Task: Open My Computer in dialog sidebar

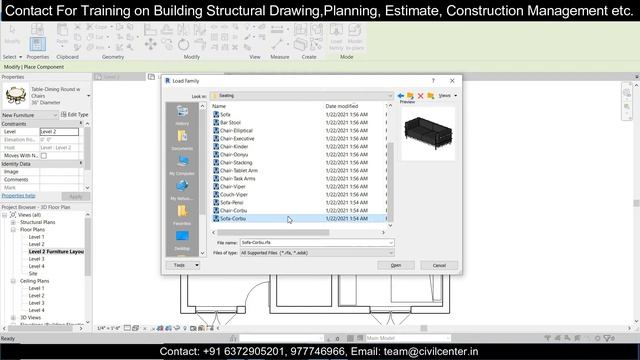Action: tap(182, 165)
